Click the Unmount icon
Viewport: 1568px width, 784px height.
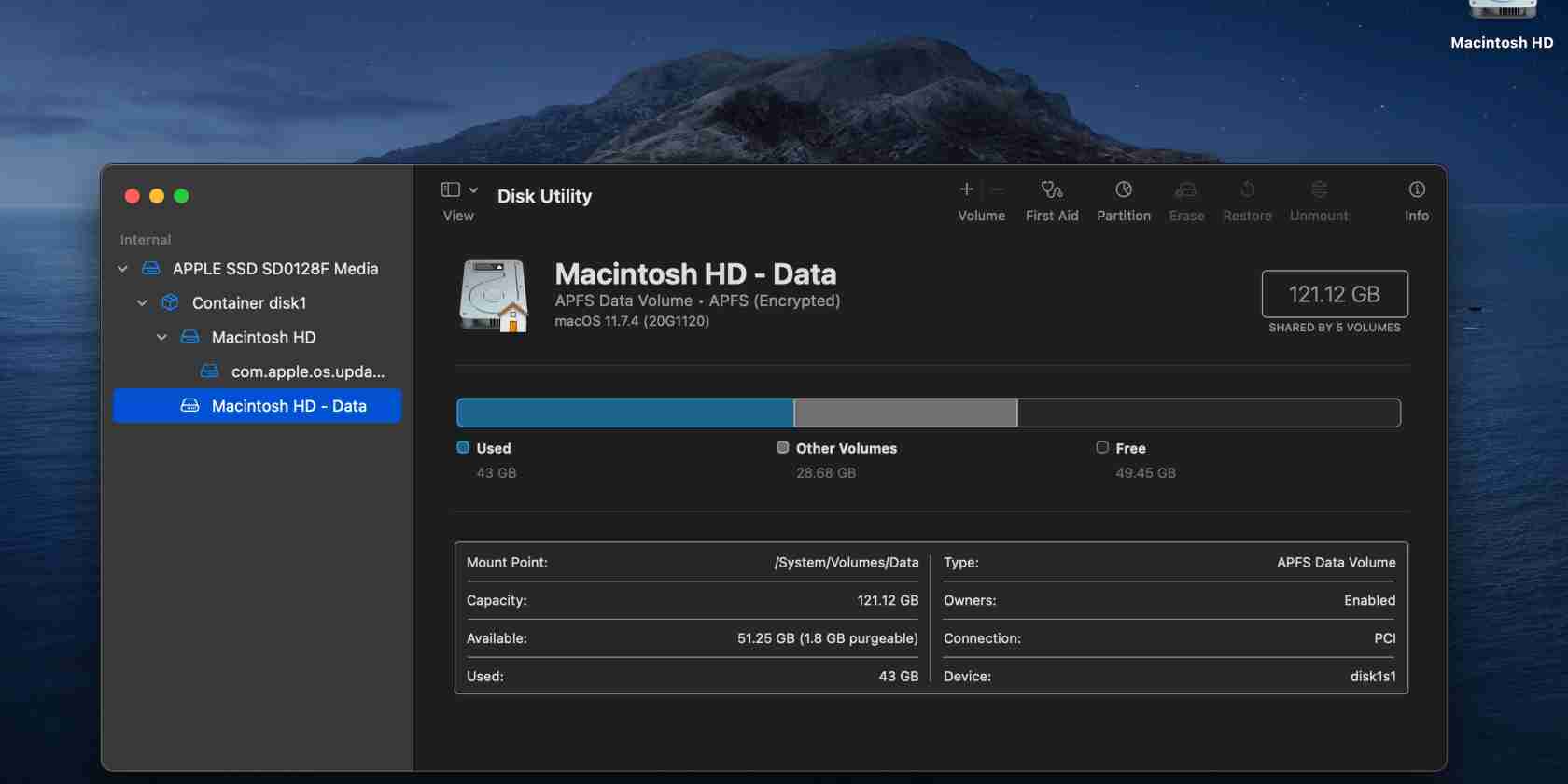(x=1319, y=189)
